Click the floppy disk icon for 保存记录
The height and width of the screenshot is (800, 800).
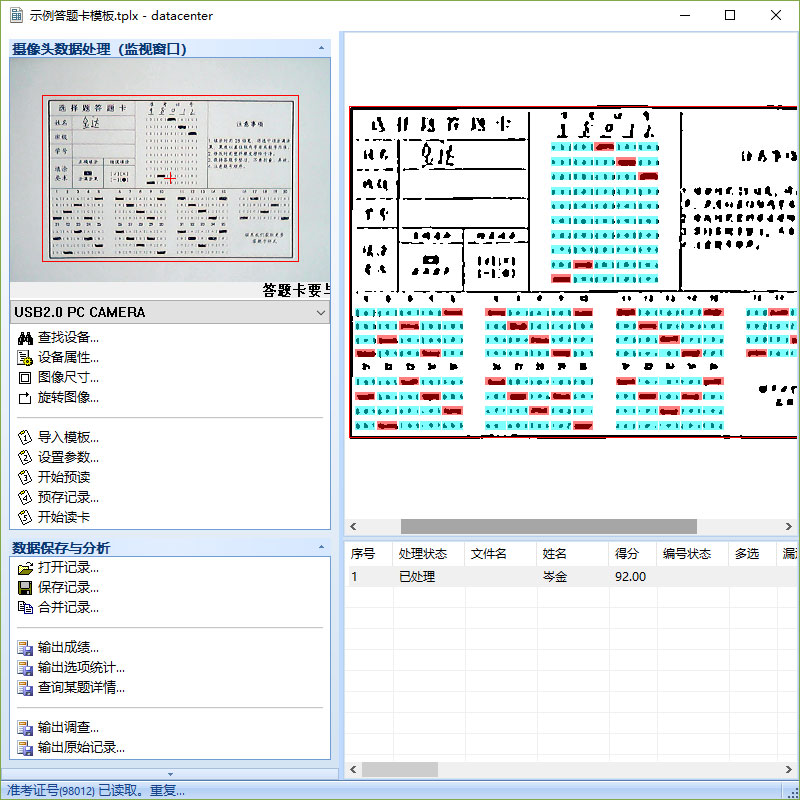point(25,588)
